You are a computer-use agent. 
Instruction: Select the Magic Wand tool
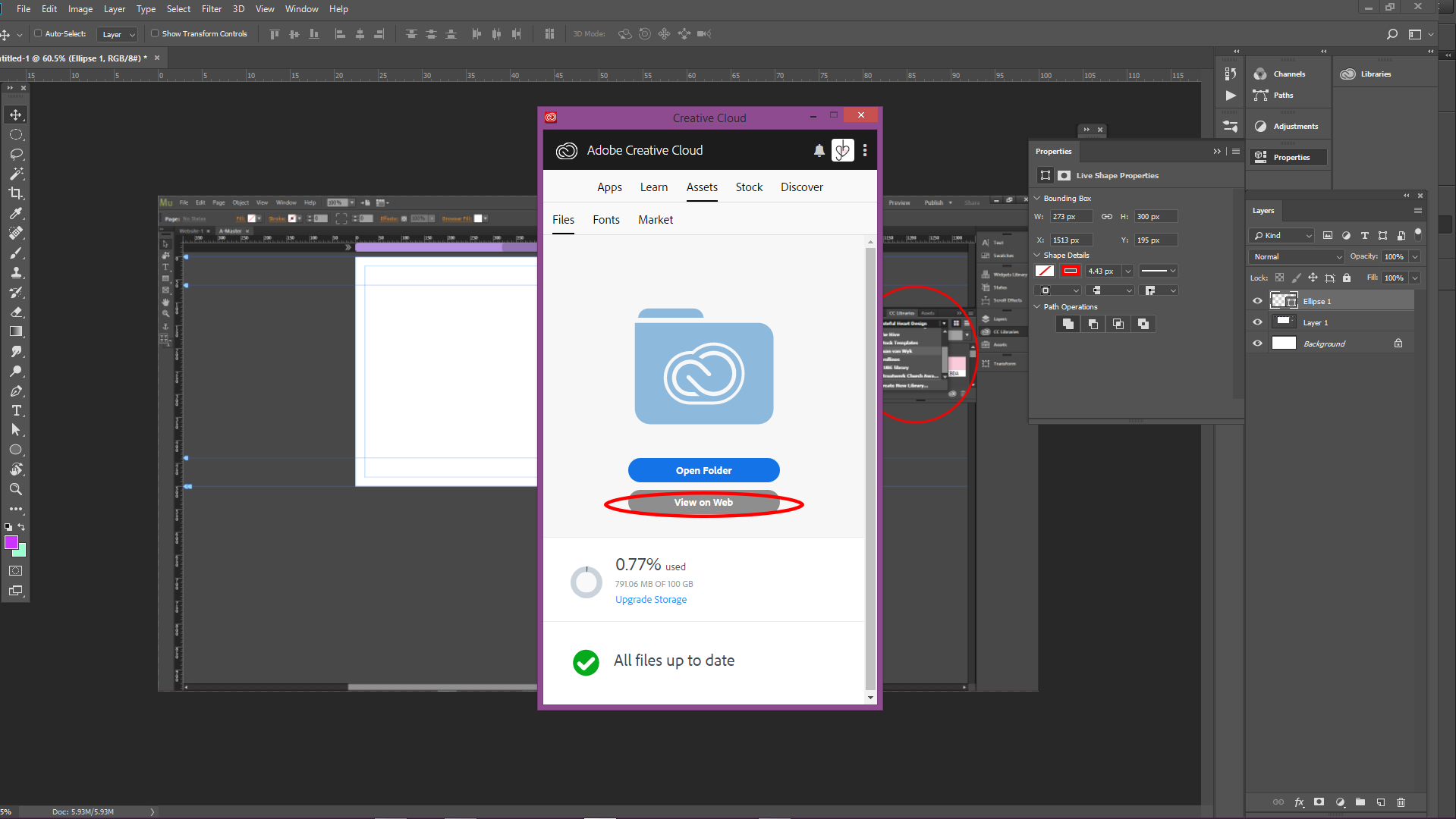(15, 174)
